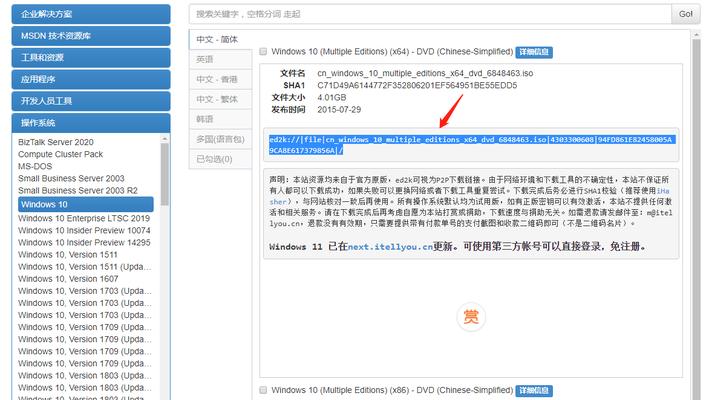Expand the 企业解决方案 section
The height and width of the screenshot is (400, 709).
coord(91,14)
